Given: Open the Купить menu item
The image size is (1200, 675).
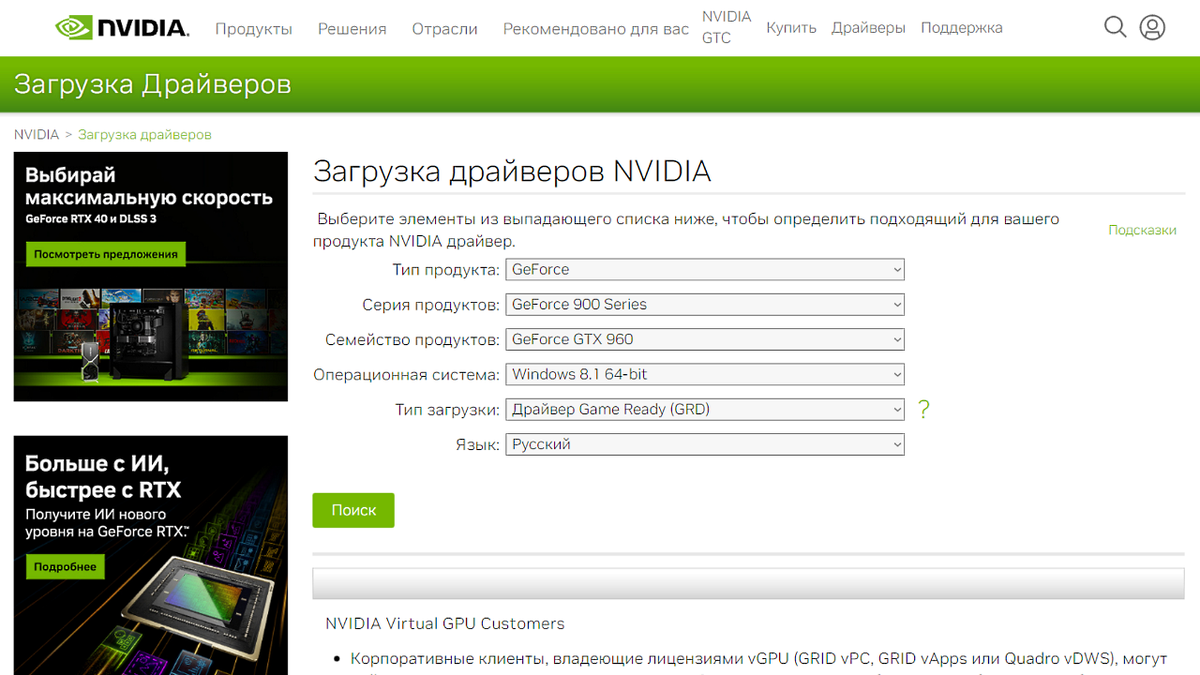Looking at the screenshot, I should click(x=791, y=28).
